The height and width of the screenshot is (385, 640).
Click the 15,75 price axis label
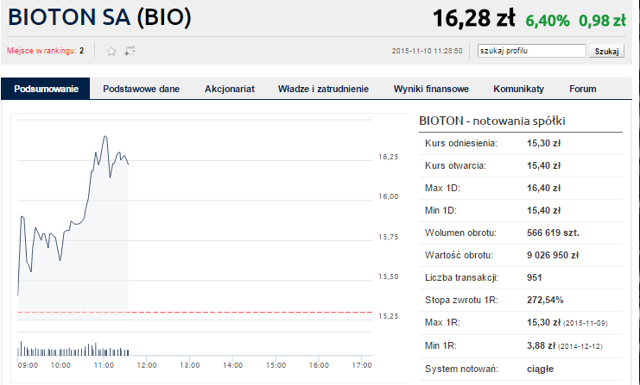pos(388,237)
